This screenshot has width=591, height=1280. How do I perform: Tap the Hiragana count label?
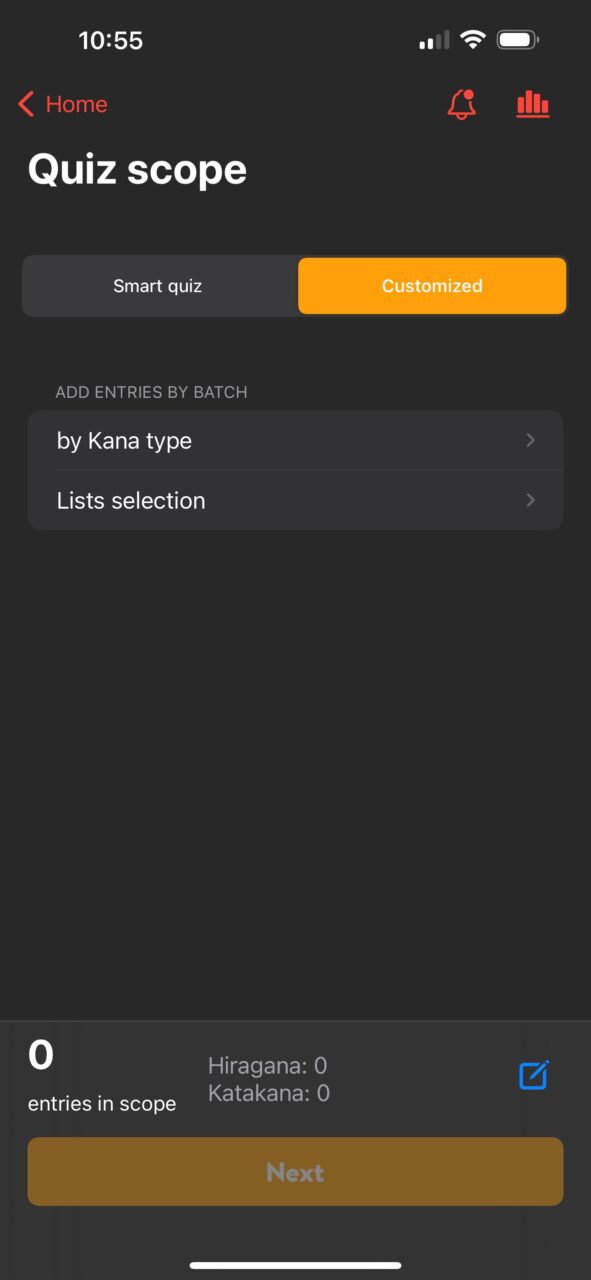point(268,1066)
